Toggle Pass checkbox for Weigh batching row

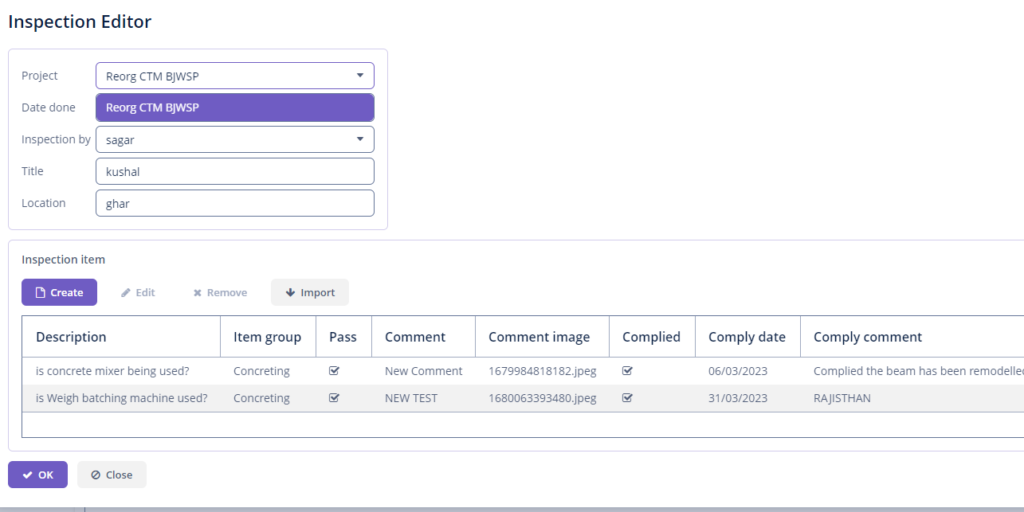[334, 398]
